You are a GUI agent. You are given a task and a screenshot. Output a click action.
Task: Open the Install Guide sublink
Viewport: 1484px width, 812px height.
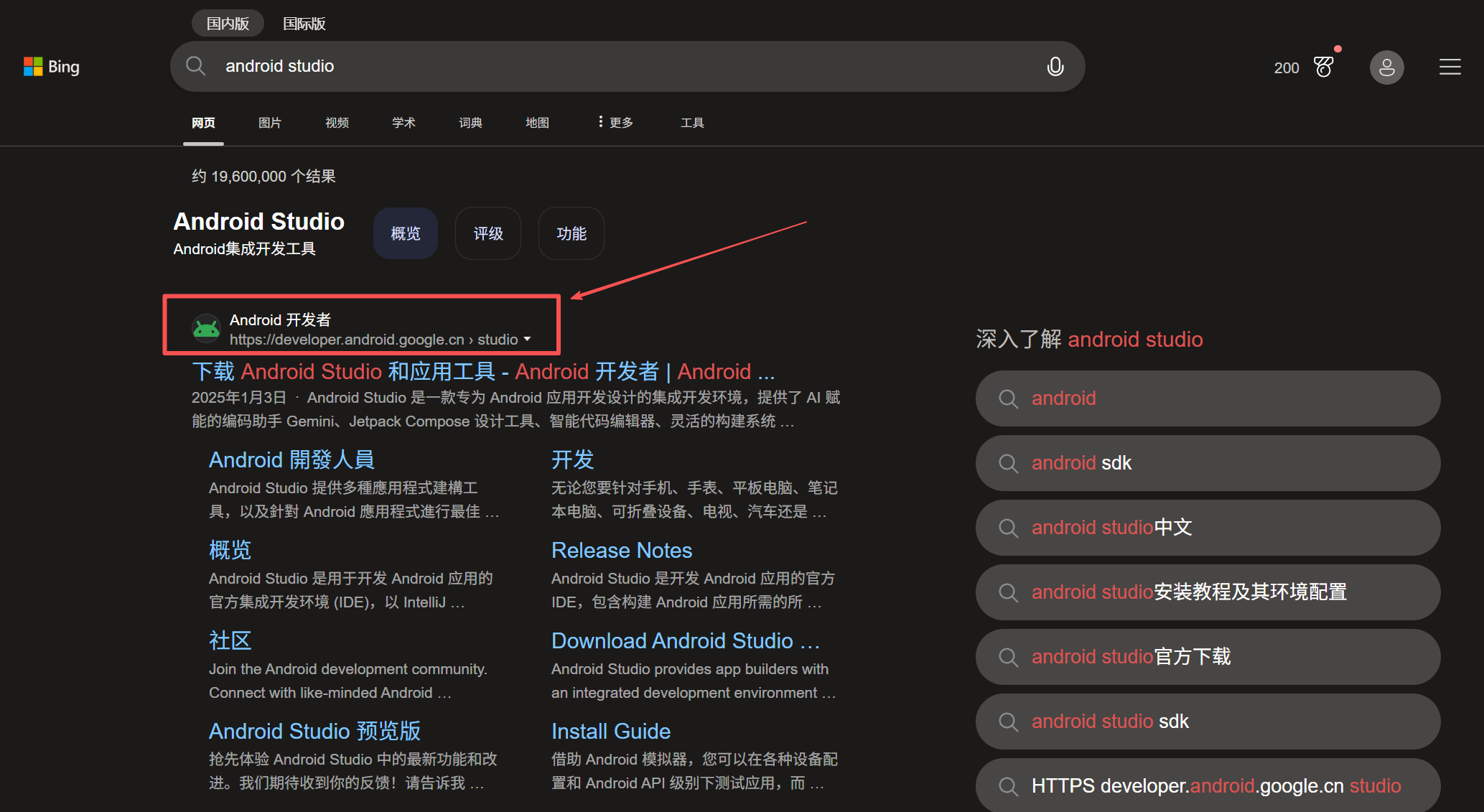pyautogui.click(x=611, y=731)
